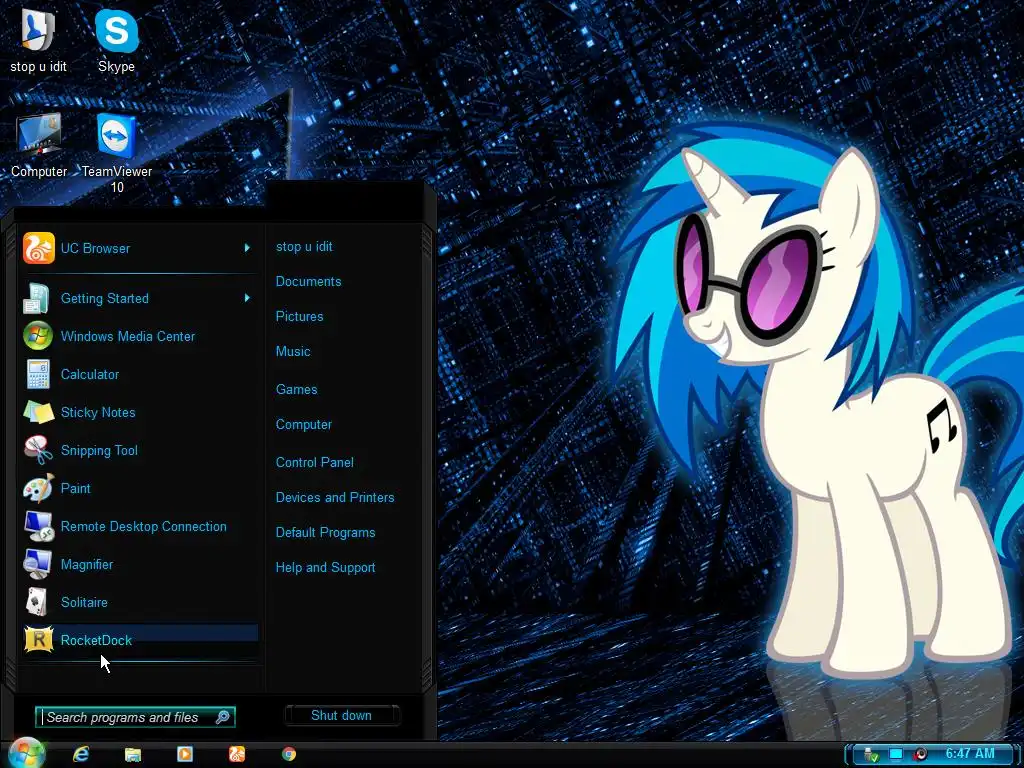Open Windows Media Player on taskbar
Screen dimensions: 1024x768
pos(185,754)
